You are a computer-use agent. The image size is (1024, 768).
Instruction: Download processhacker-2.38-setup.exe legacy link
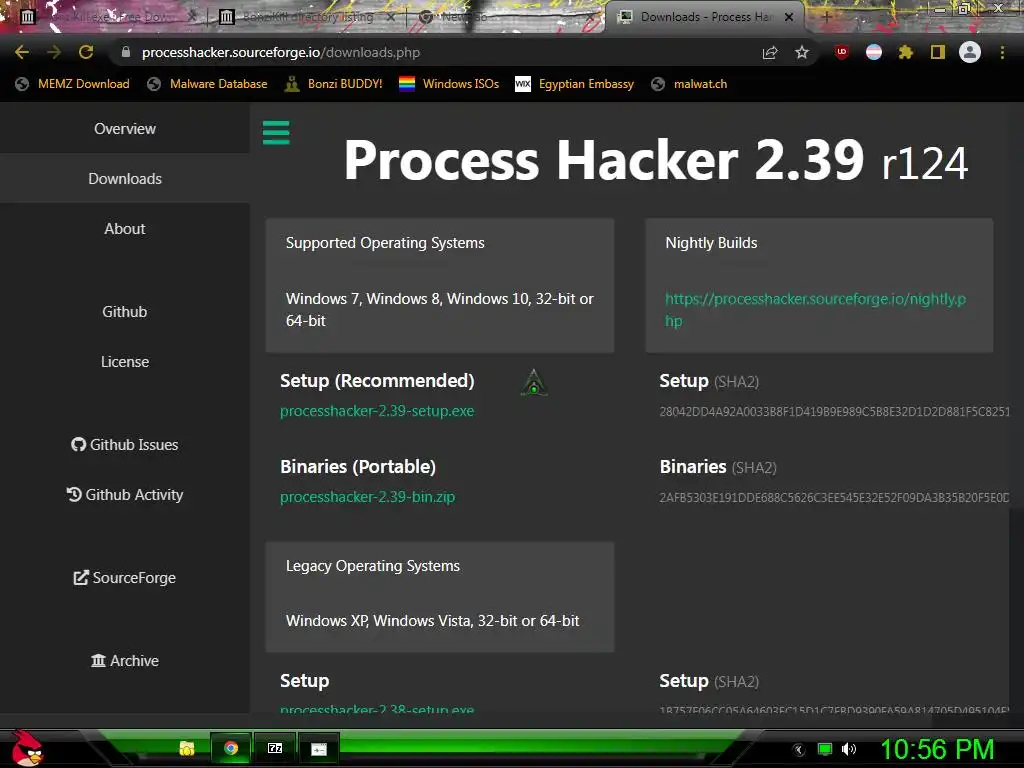tap(377, 708)
